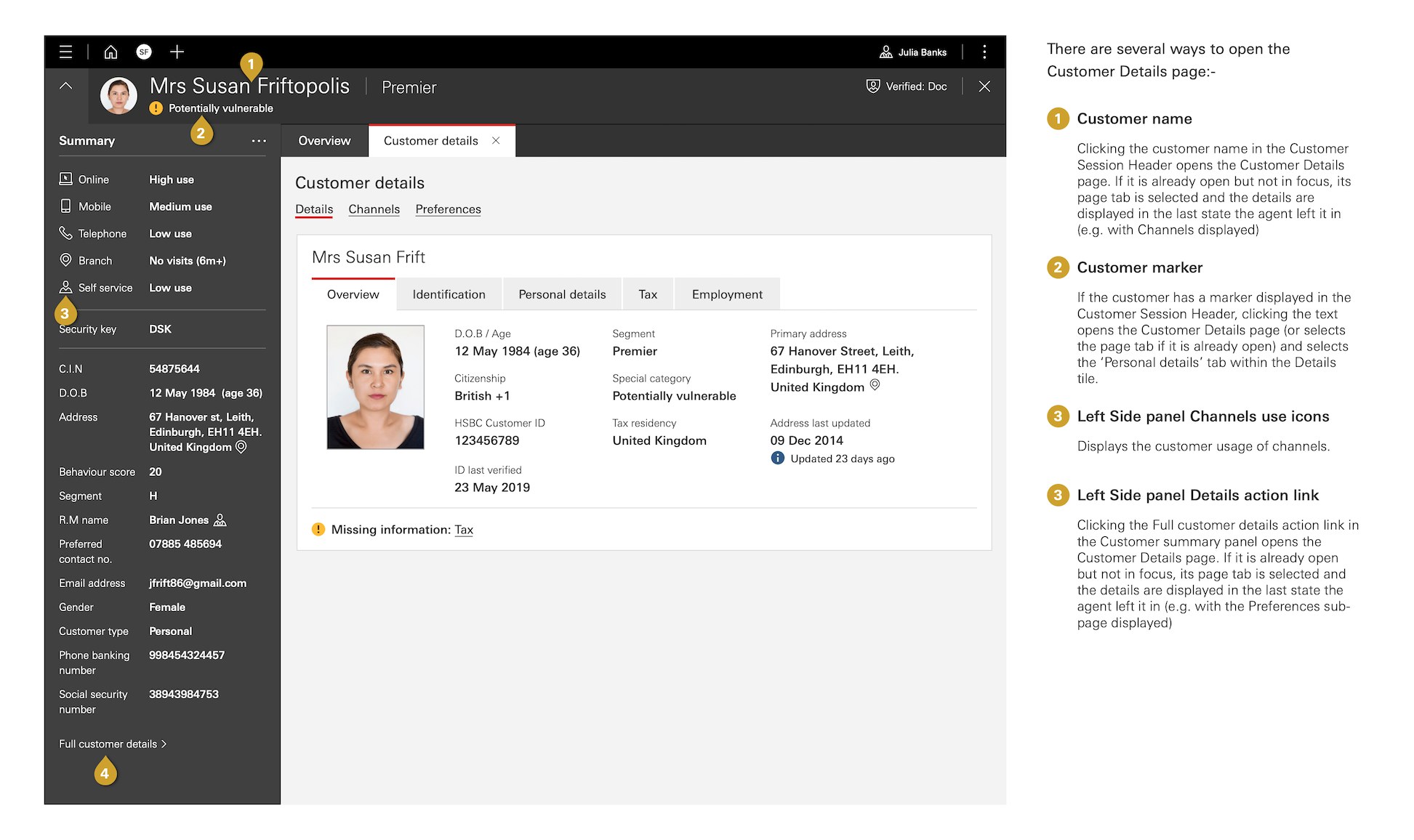Expand the three-dot menu in Summary panel
1414x840 pixels.
tap(258, 140)
